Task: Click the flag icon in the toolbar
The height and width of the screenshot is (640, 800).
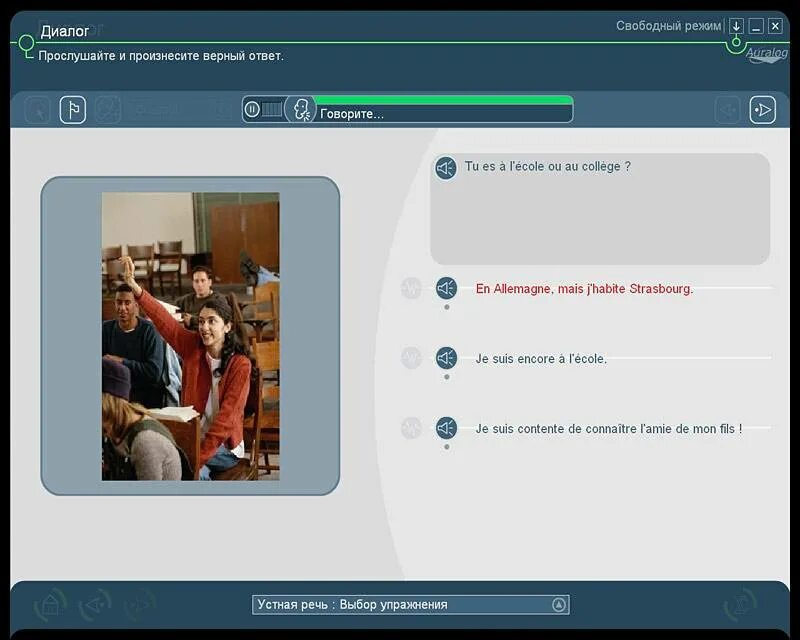Action: 72,110
